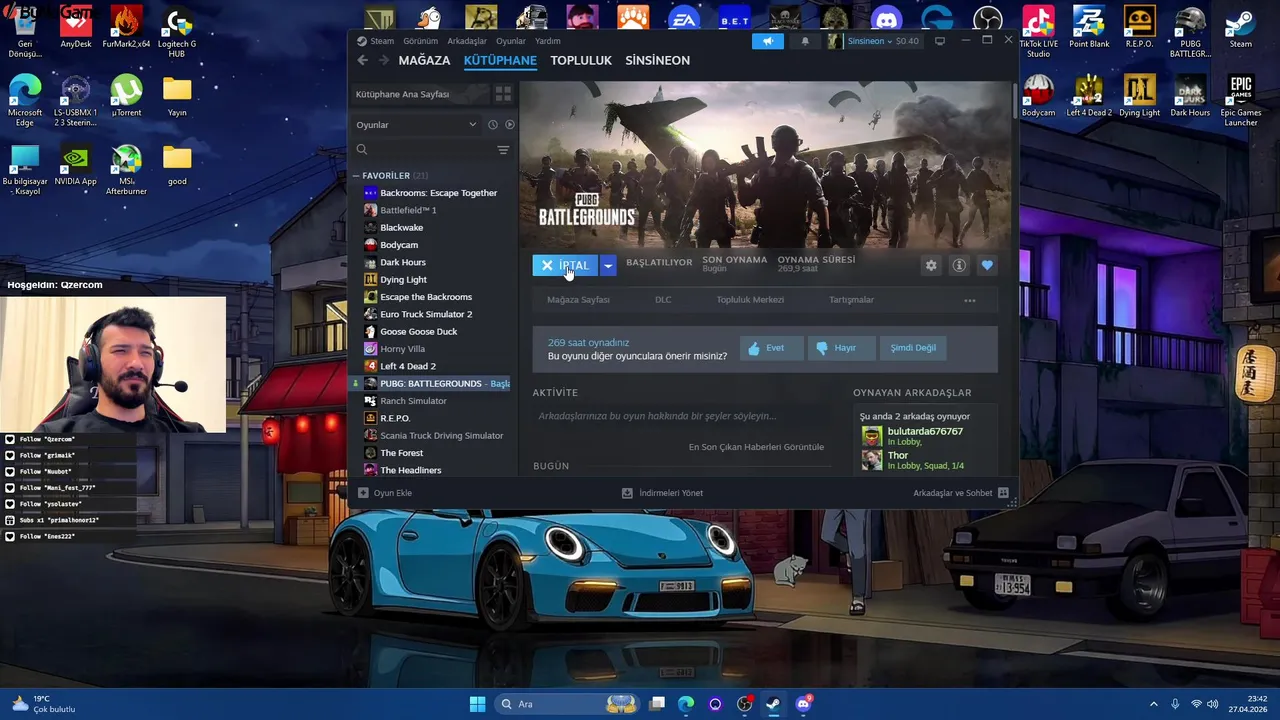
Task: Open the more links ellipsis in PUBG page
Action: tap(969, 300)
